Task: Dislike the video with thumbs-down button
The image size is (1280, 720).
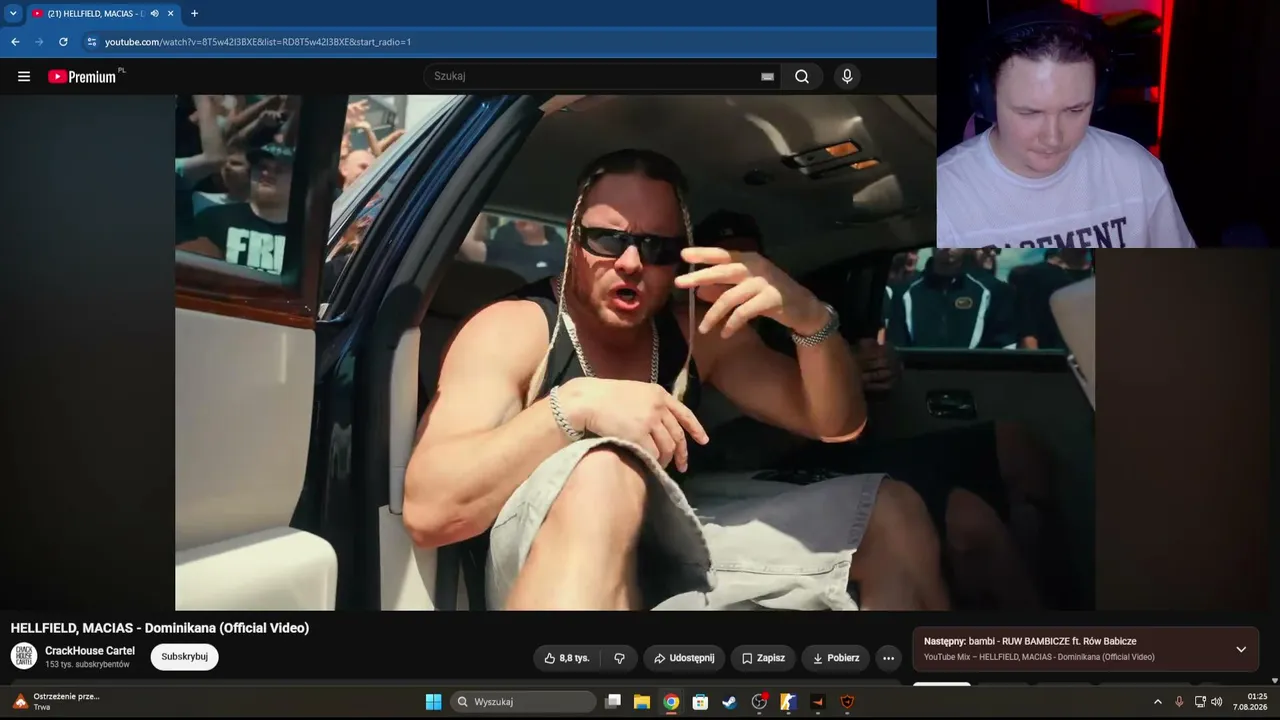Action: coord(619,658)
